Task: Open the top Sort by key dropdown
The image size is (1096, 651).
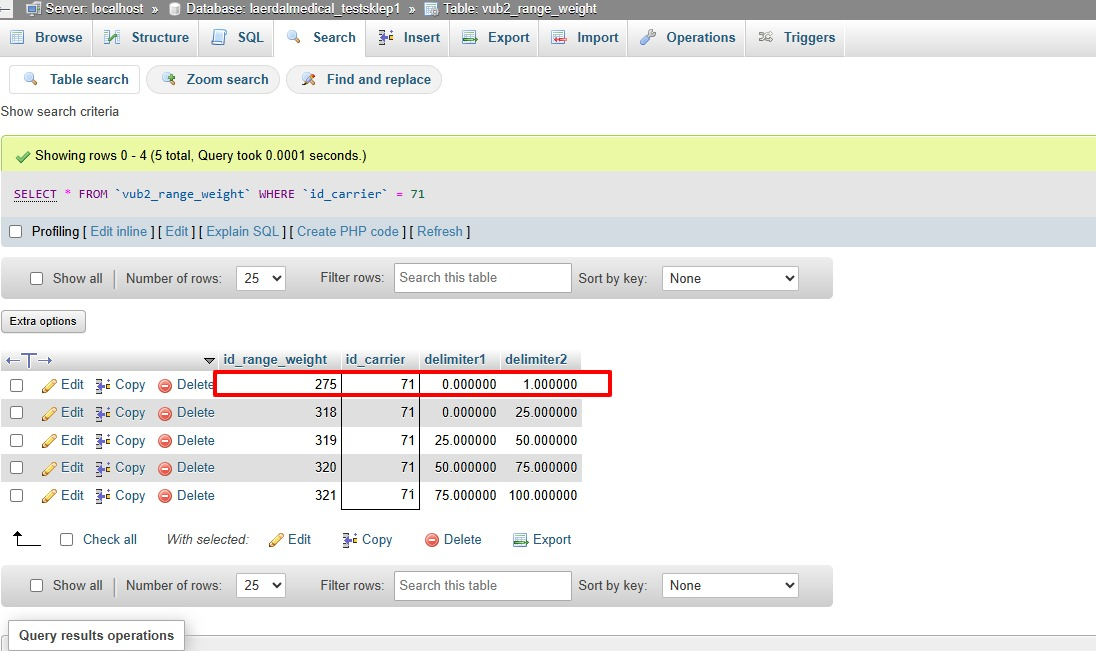Action: coord(730,278)
